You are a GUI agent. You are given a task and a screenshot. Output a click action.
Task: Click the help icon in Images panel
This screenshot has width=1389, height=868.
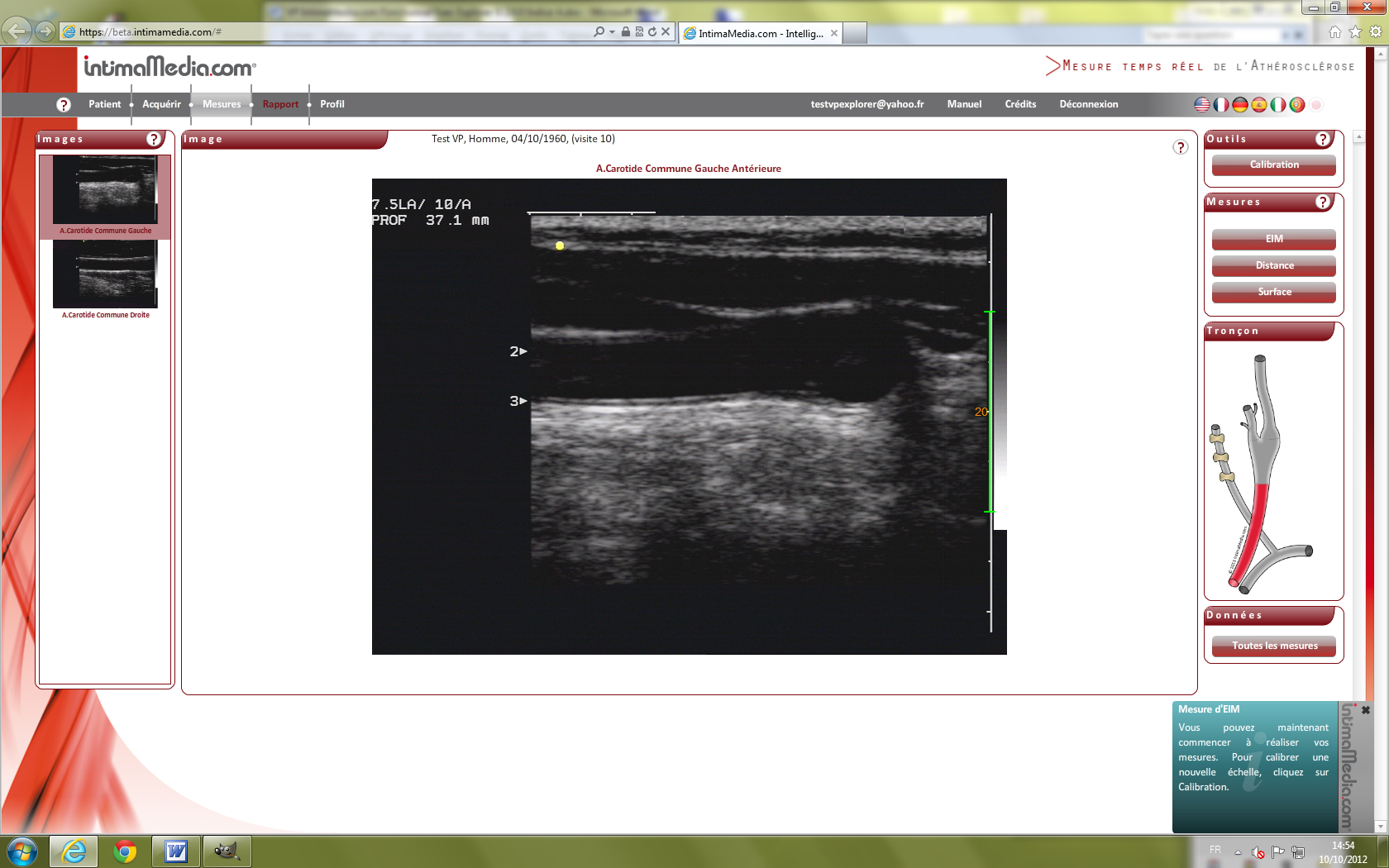(154, 139)
